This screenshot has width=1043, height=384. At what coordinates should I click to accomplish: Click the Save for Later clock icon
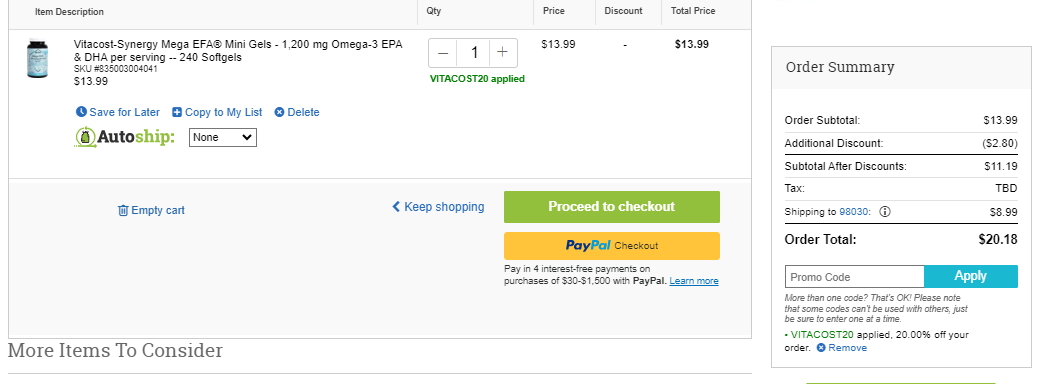tap(81, 112)
